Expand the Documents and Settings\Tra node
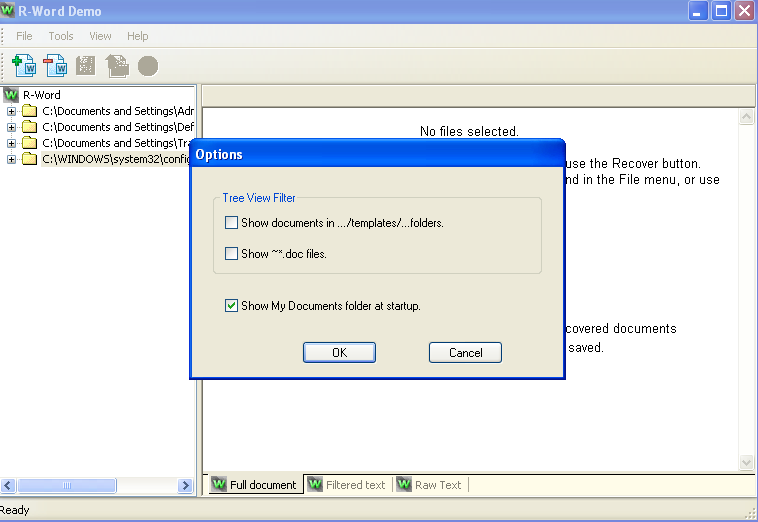The height and width of the screenshot is (522, 758). 11,143
